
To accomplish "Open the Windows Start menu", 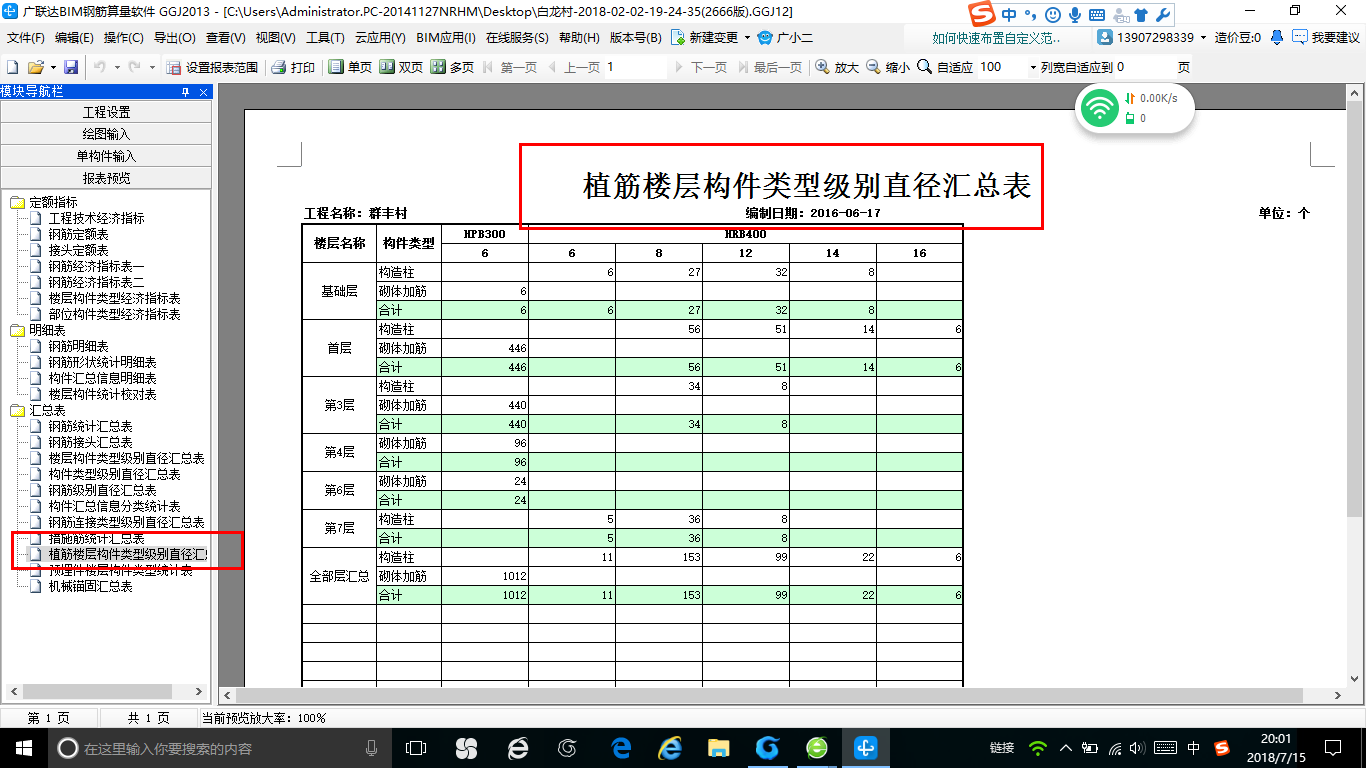I will click(24, 747).
